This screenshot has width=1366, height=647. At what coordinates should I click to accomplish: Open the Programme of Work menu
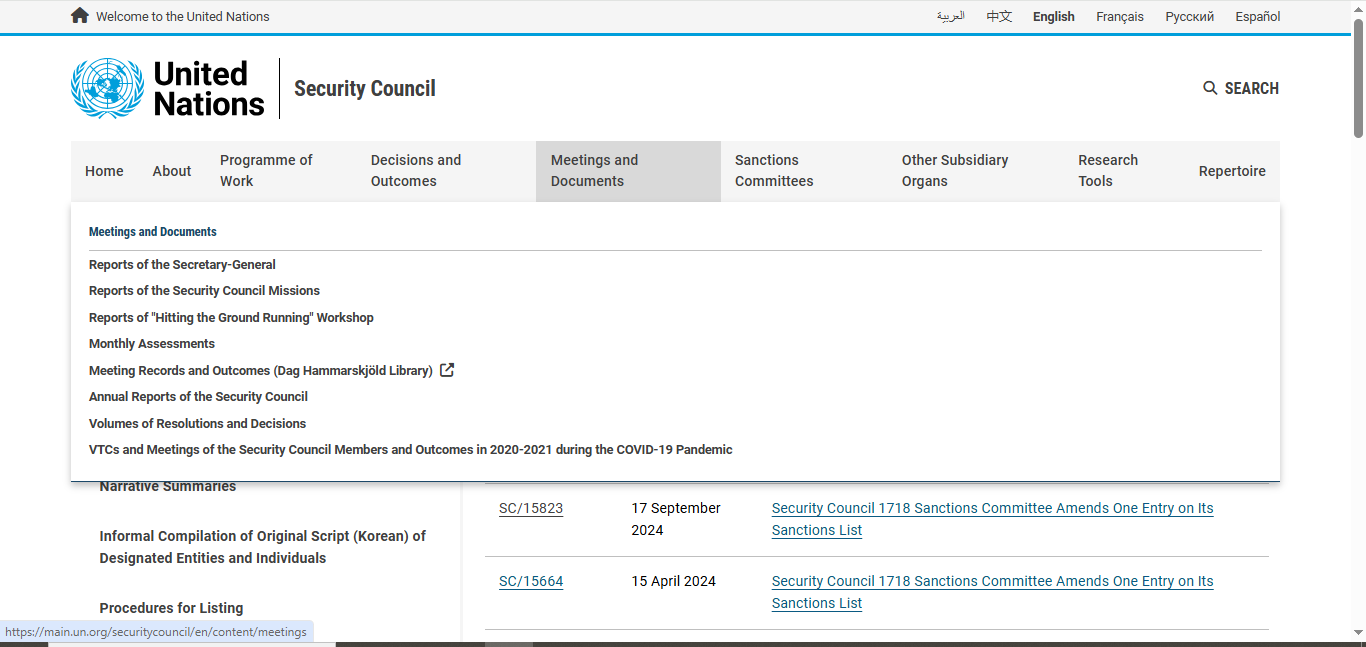pyautogui.click(x=266, y=171)
